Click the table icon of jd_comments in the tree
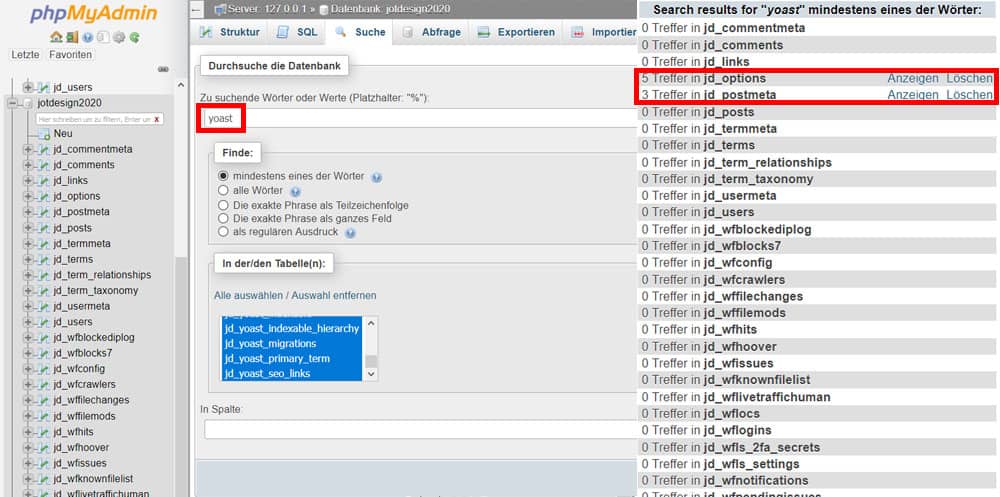Image resolution: width=1000 pixels, height=497 pixels. pos(44,165)
